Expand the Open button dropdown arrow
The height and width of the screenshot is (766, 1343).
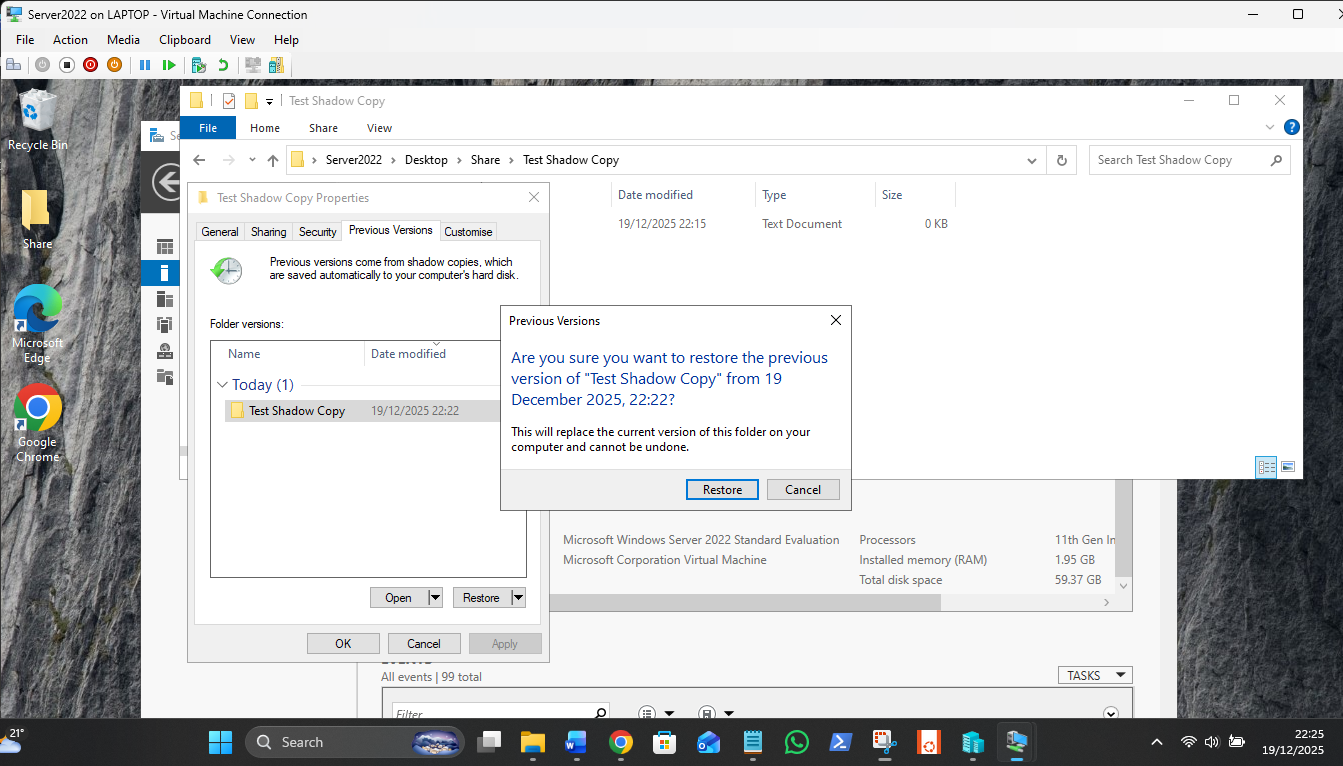tap(434, 598)
